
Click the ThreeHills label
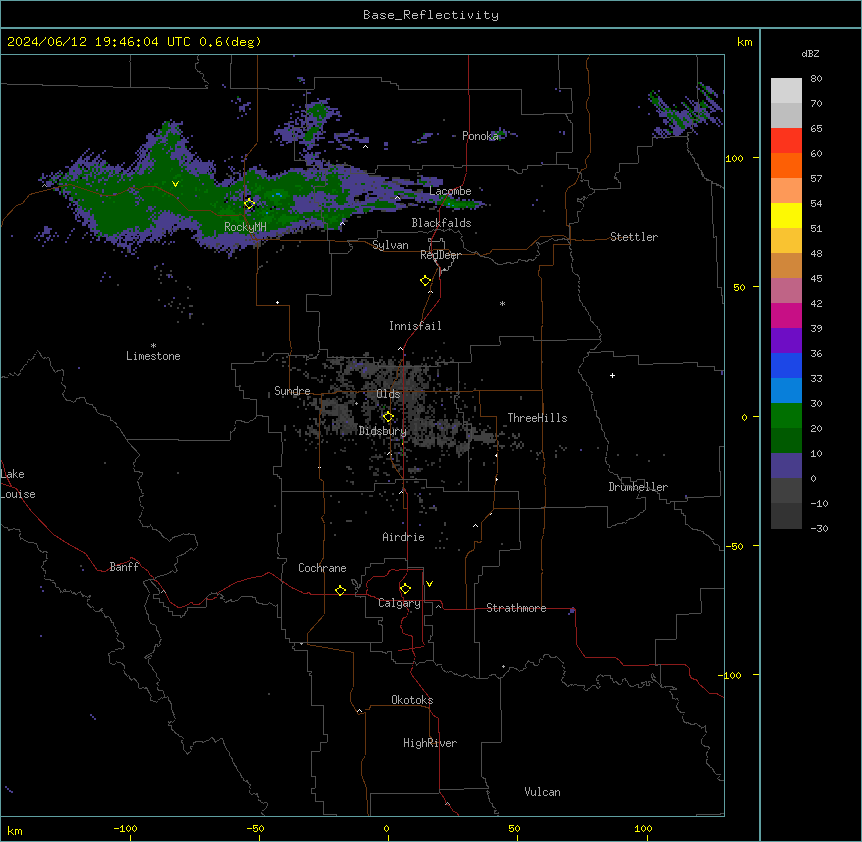[x=537, y=418]
